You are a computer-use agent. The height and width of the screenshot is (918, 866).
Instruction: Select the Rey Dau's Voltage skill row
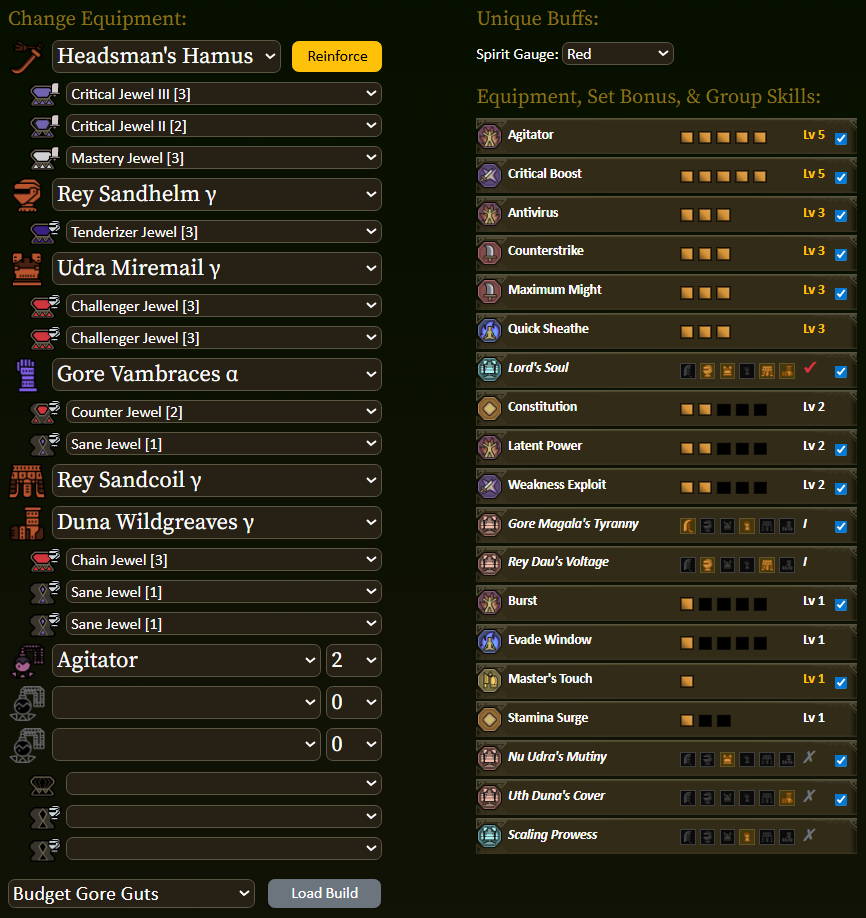pyautogui.click(x=666, y=563)
